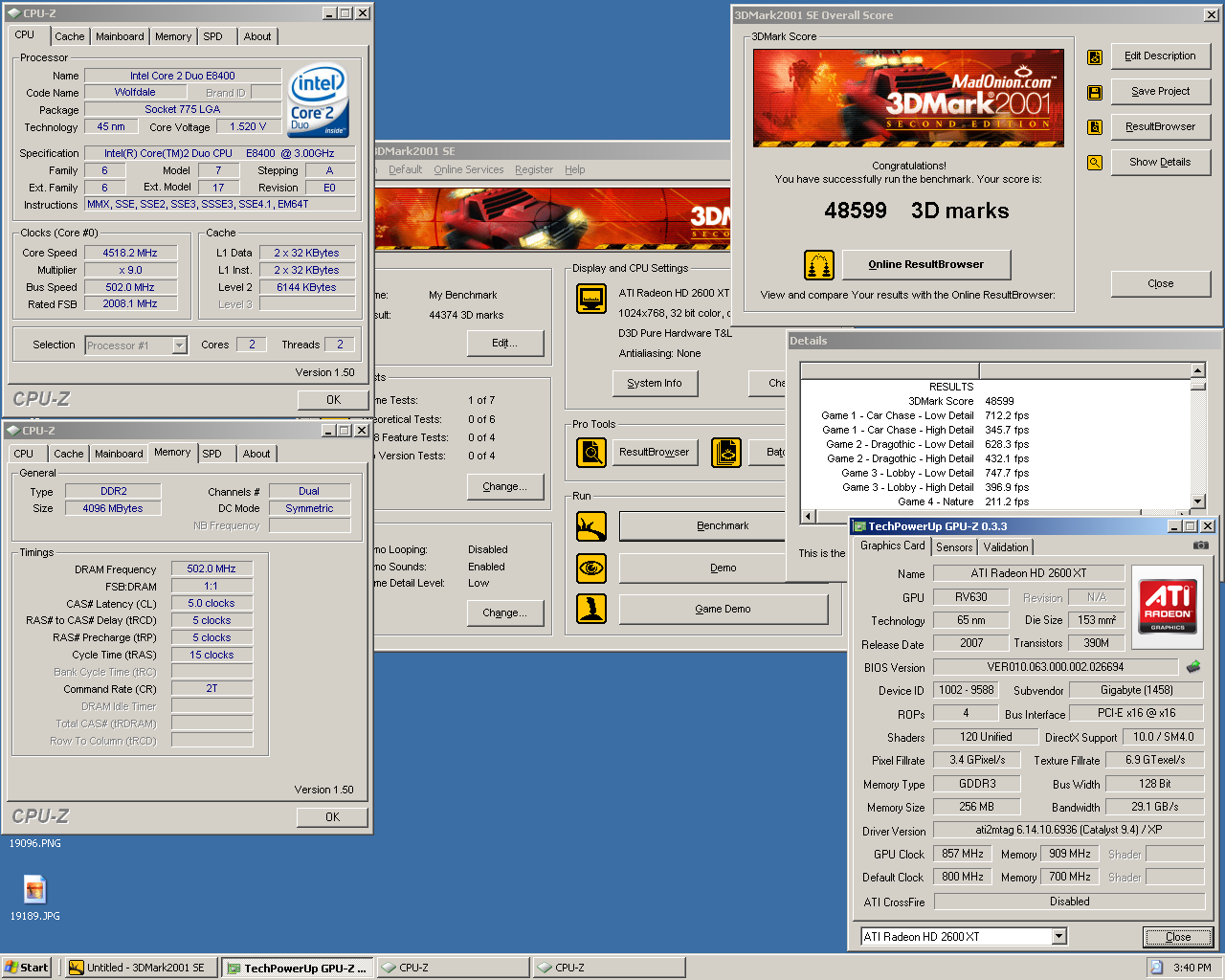This screenshot has width=1225, height=980.
Task: Click the Batch run icon in Pro Tools
Action: click(x=726, y=453)
